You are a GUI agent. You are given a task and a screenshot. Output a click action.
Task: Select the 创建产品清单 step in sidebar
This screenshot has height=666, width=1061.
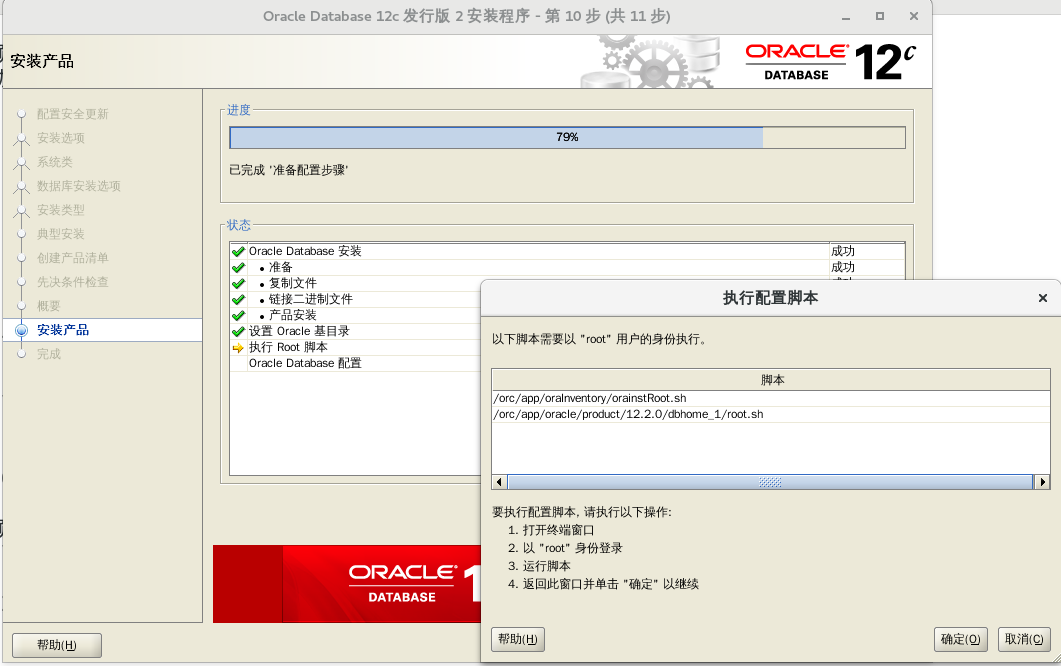(x=72, y=258)
